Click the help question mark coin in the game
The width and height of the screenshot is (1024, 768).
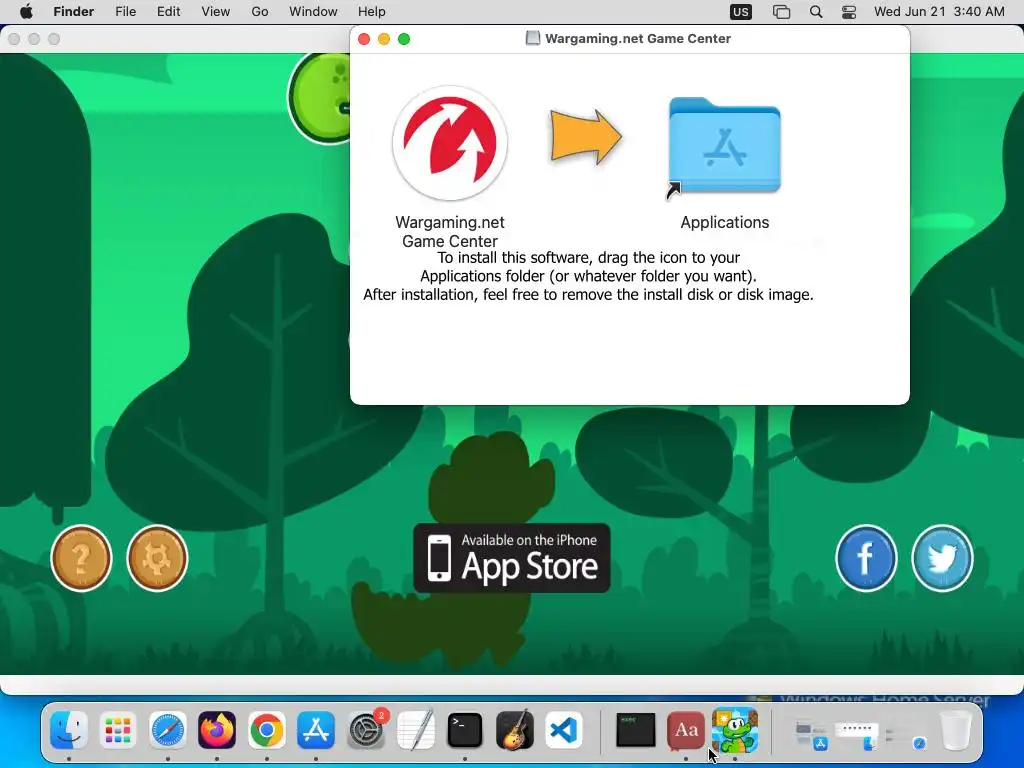(x=82, y=558)
